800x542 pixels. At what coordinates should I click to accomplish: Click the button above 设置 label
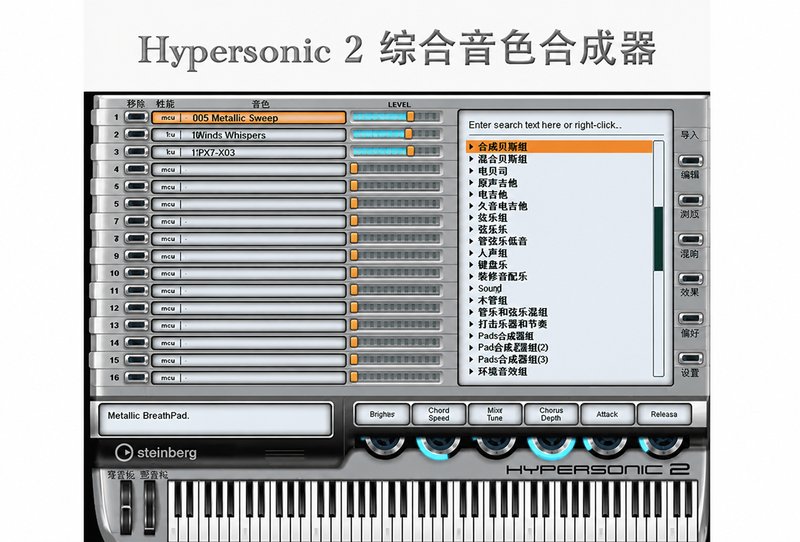(x=690, y=358)
